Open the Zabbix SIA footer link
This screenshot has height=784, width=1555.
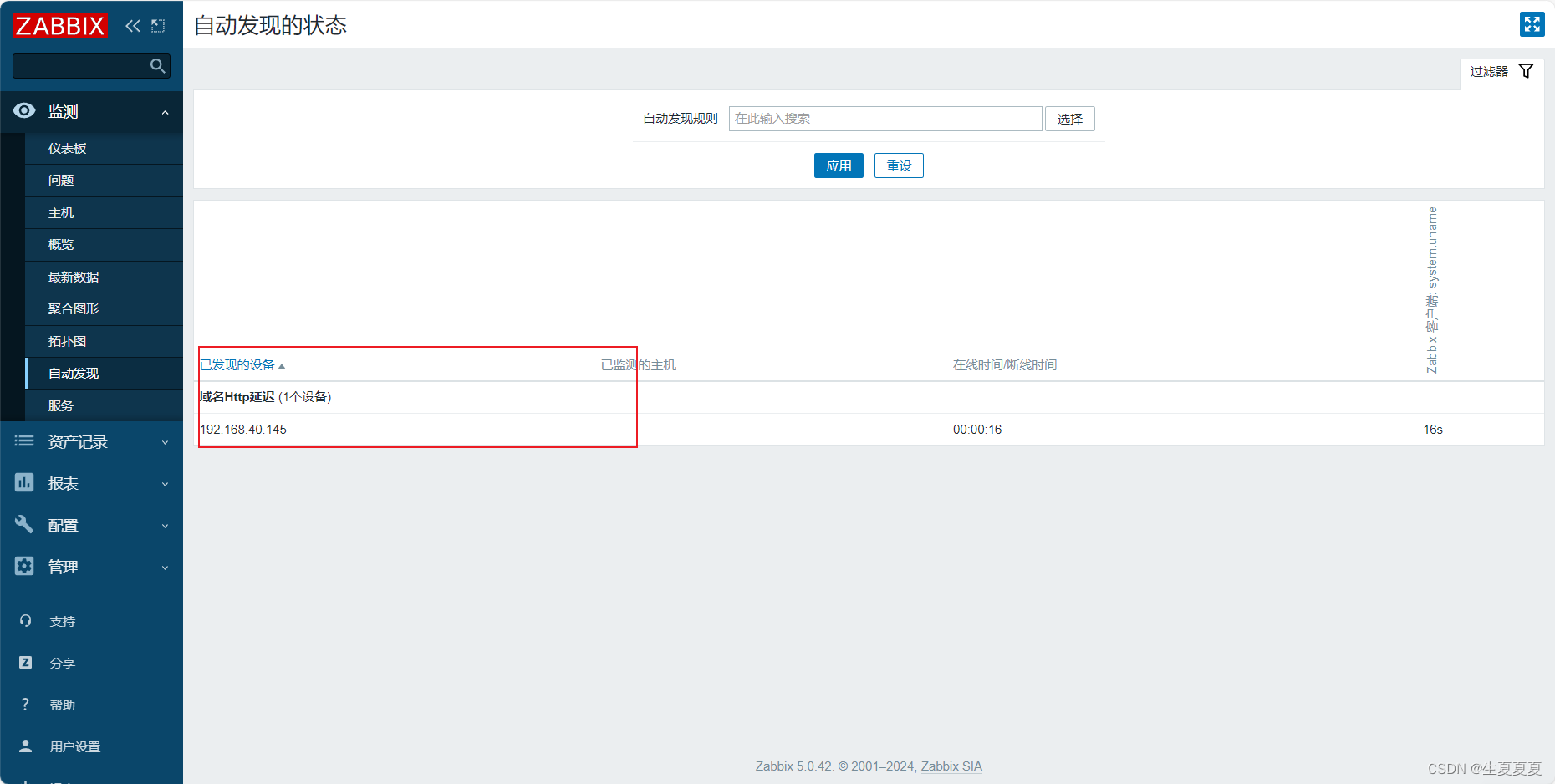(951, 766)
